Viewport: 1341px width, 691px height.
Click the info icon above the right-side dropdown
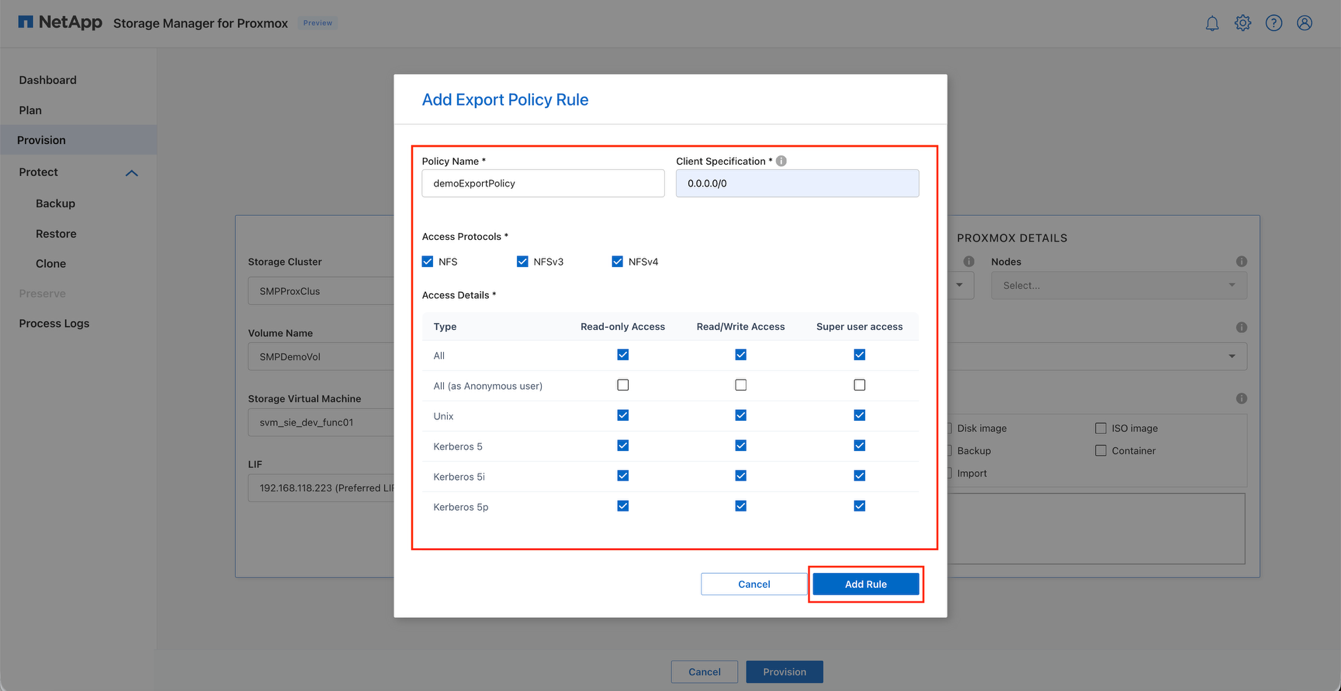click(1241, 327)
